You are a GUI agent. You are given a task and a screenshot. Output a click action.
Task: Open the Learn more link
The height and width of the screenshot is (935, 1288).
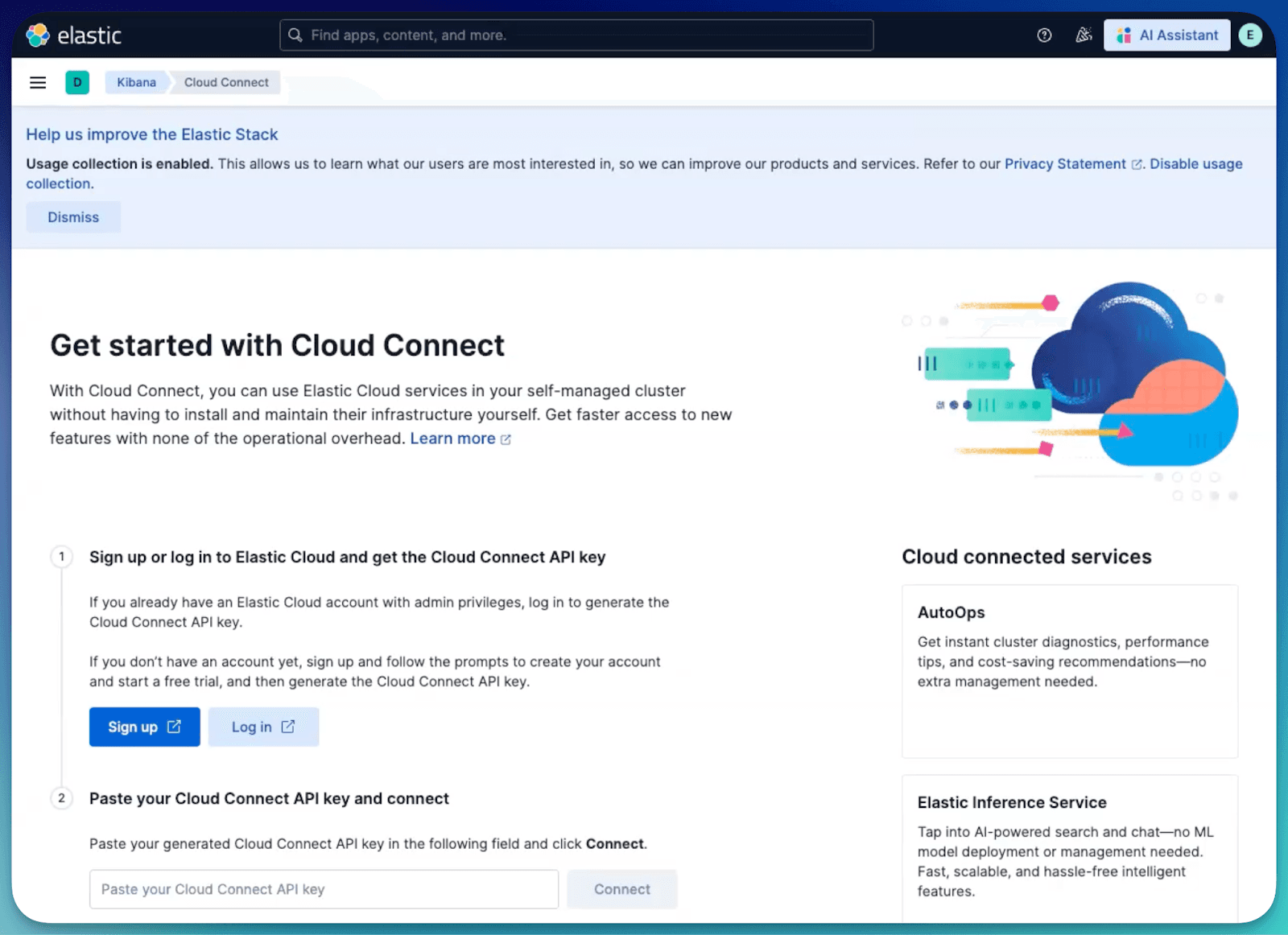(x=453, y=439)
